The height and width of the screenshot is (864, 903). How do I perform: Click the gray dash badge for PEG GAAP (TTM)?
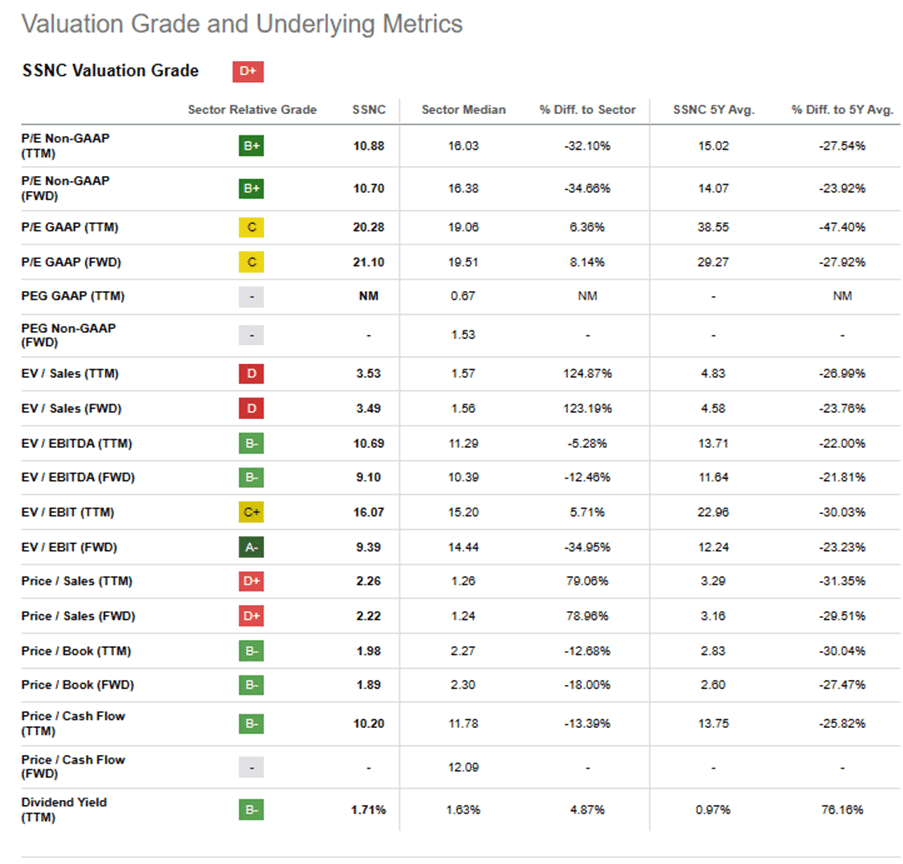click(251, 297)
